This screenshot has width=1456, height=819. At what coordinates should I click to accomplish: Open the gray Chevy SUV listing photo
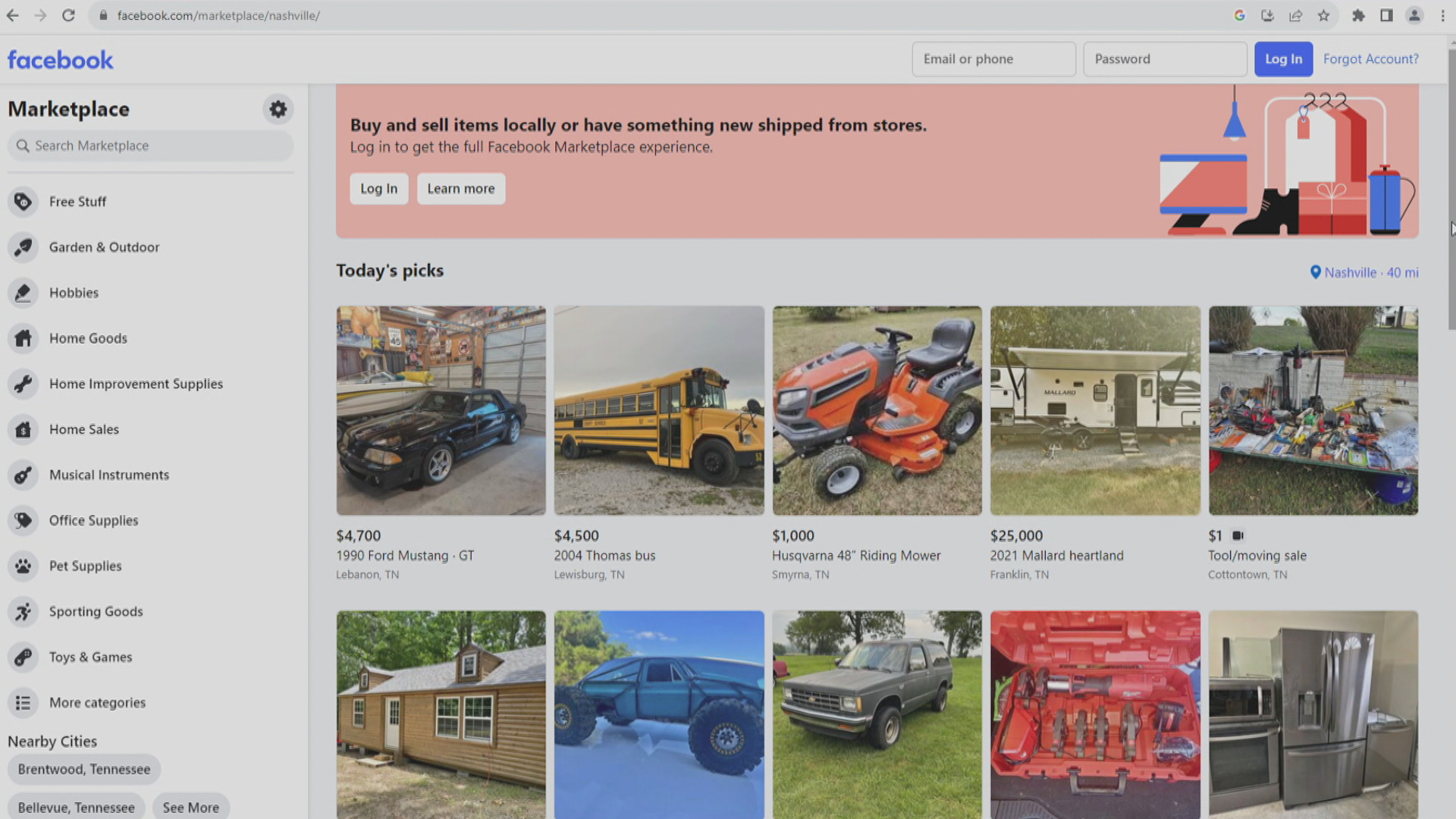[x=877, y=714]
